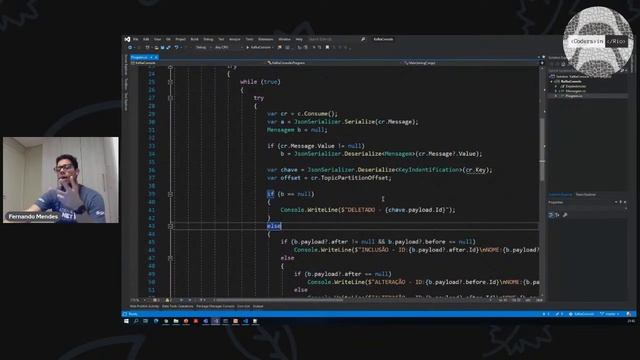
Task: Open the Edit menu
Action: pos(146,39)
